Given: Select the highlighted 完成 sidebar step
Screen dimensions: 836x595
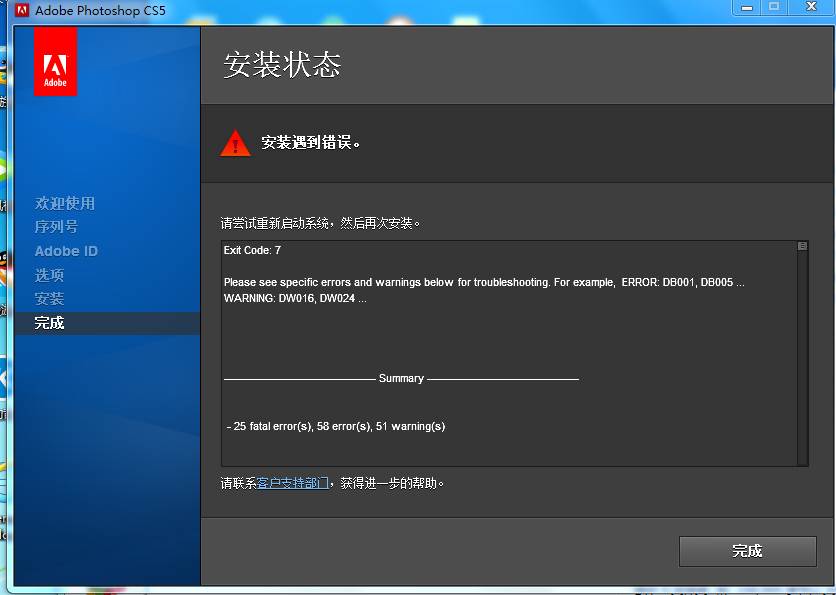Looking at the screenshot, I should 108,323.
